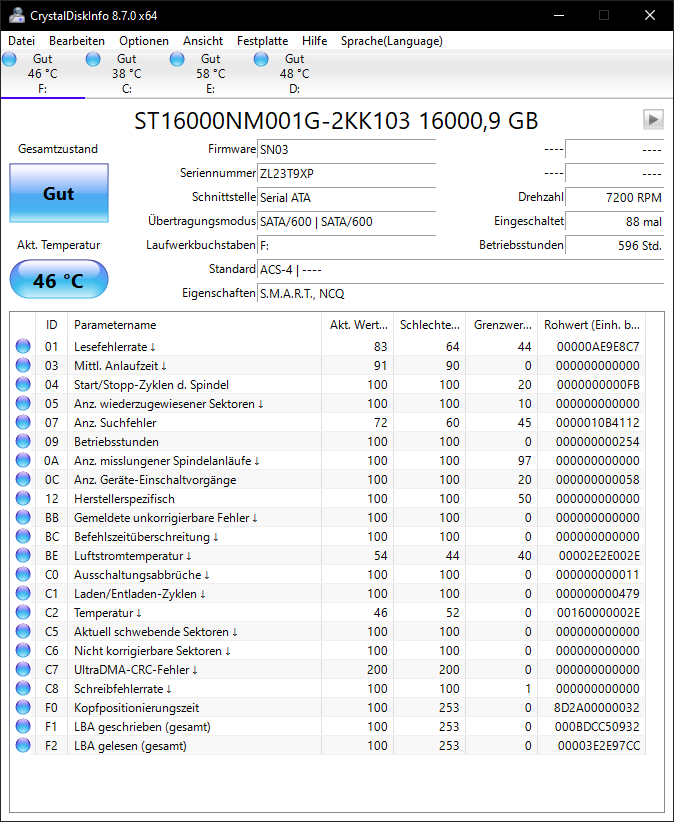Image resolution: width=674 pixels, height=822 pixels.
Task: Click the status orb on the 05 wiederzugewiesener Sektoren row
Action: click(23, 403)
